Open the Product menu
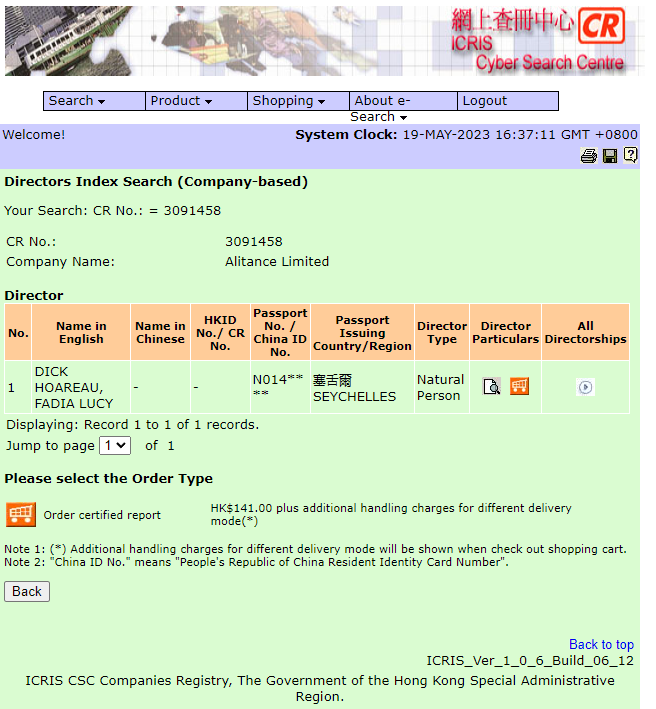This screenshot has width=656, height=709. coord(196,101)
